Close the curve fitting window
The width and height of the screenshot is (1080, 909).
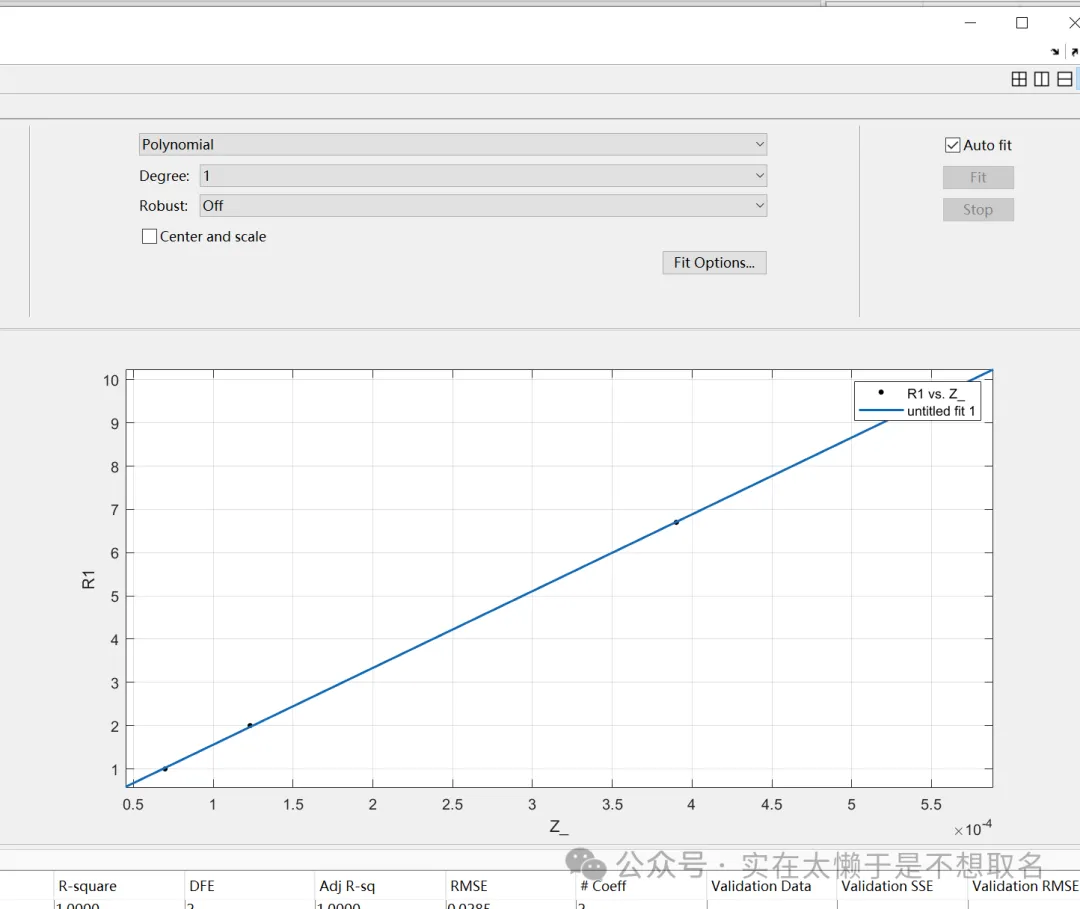(1073, 22)
